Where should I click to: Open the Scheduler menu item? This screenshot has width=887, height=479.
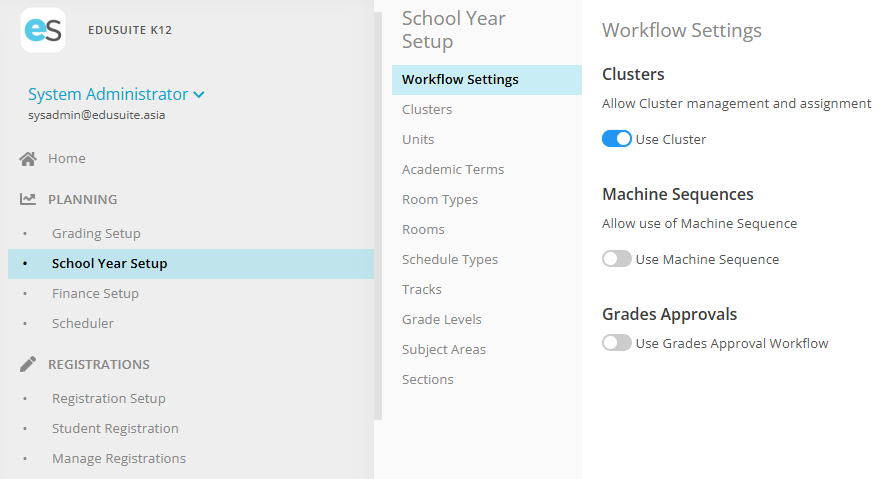(x=83, y=323)
